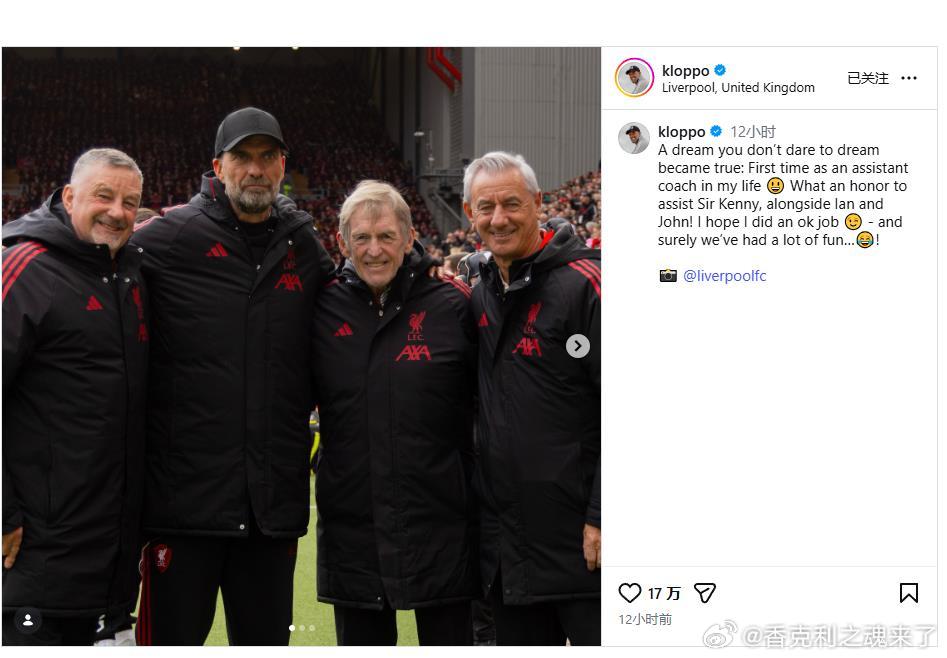Open kloppo story avatar in post header
This screenshot has height=658, width=947.
634,78
